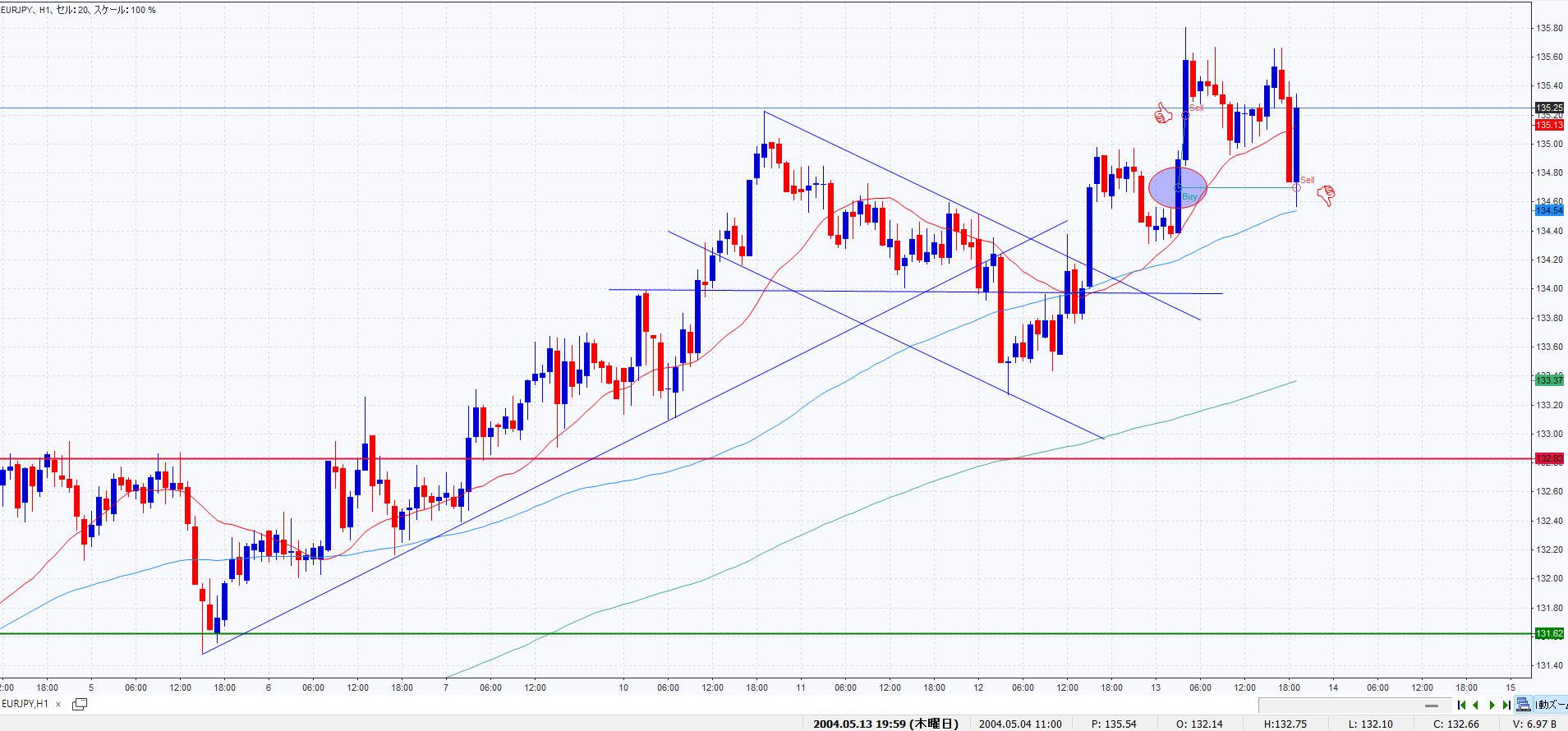Click the 135.25 black price label
This screenshot has width=1568, height=731.
pos(1548,108)
